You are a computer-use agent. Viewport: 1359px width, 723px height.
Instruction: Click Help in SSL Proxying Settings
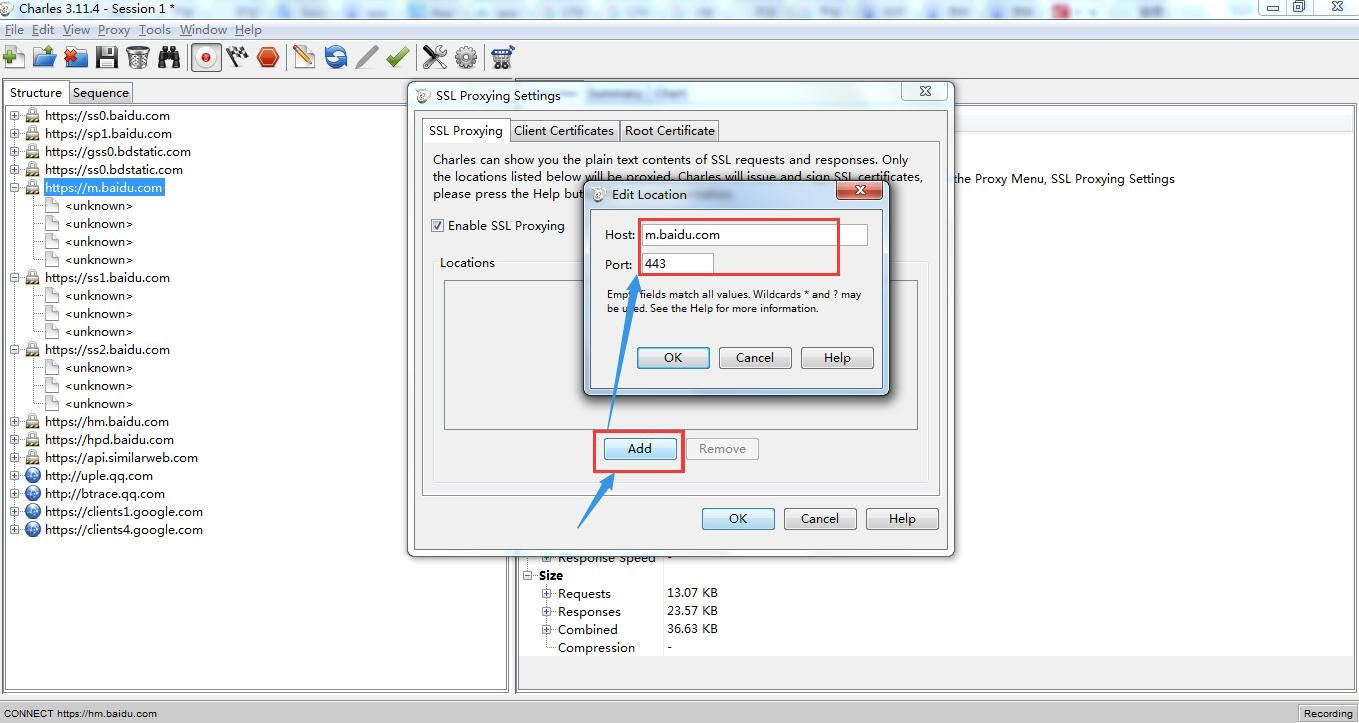click(902, 519)
